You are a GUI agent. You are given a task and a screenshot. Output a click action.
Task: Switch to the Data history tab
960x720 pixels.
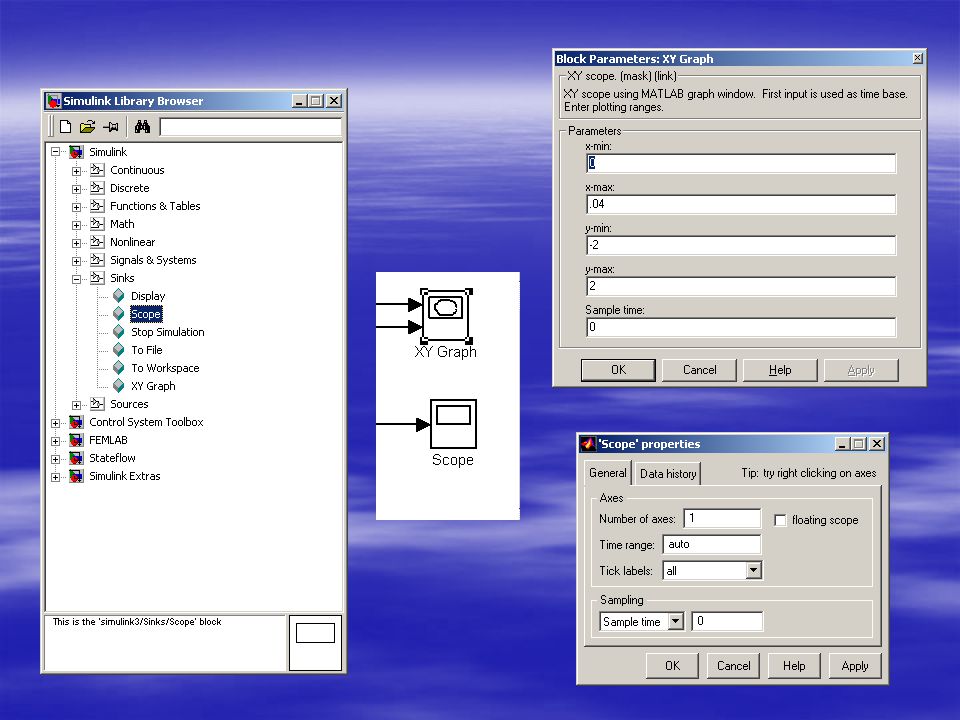pyautogui.click(x=668, y=473)
